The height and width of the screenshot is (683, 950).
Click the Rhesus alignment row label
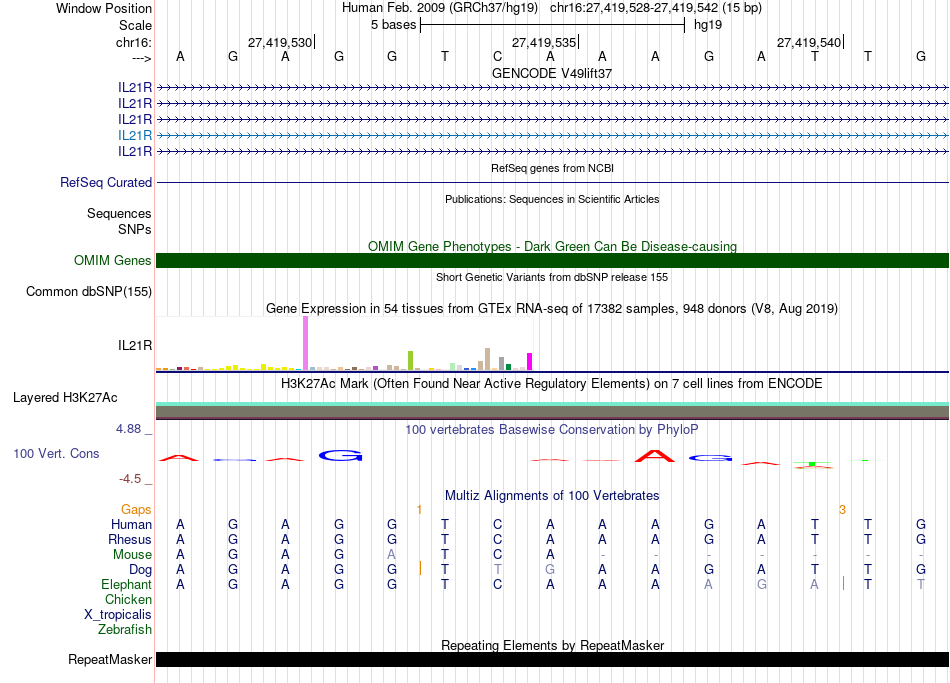pos(130,540)
